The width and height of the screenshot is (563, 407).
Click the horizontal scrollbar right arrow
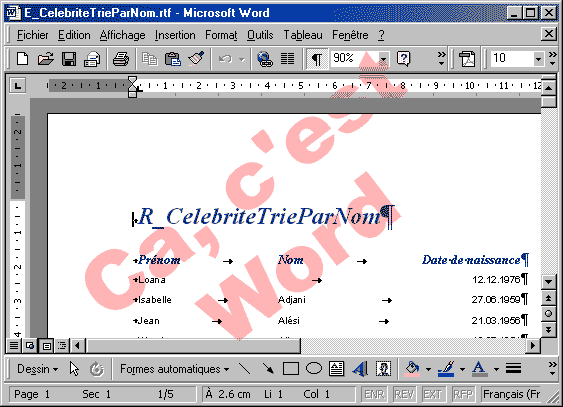click(x=533, y=346)
